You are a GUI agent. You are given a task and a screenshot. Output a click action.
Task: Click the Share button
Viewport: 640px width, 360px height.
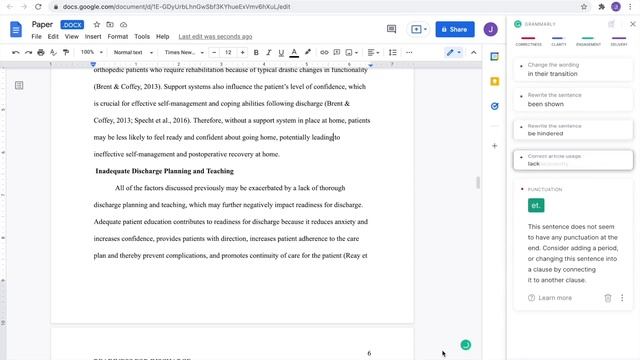pyautogui.click(x=455, y=29)
